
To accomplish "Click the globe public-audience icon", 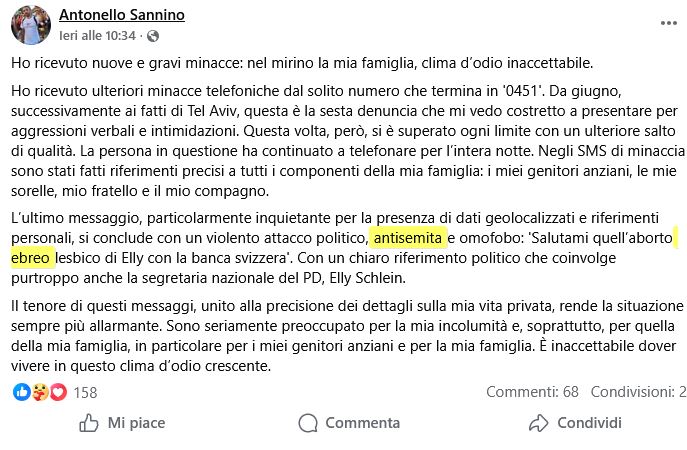I will pyautogui.click(x=153, y=36).
